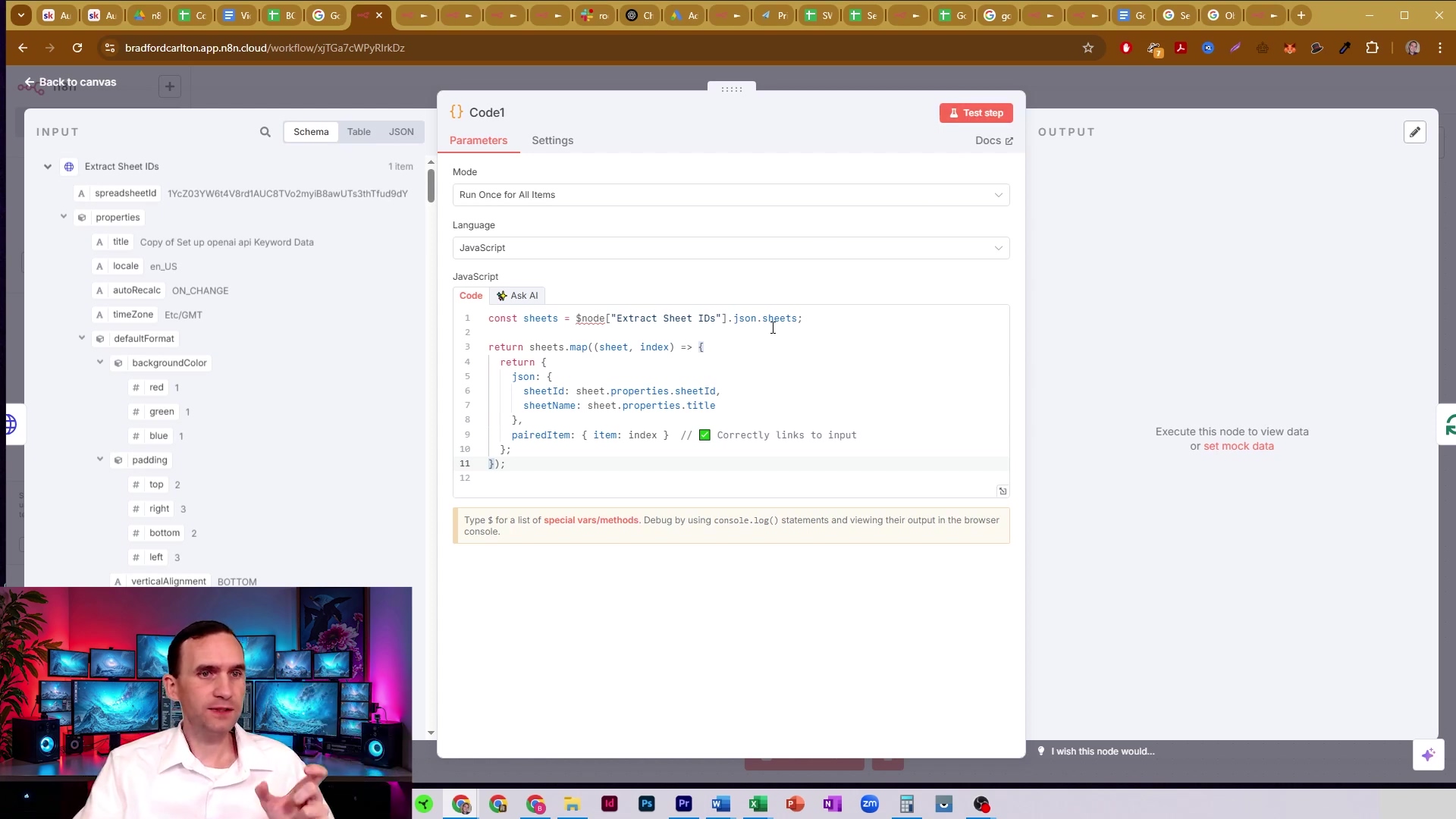Click the set mock data link
This screenshot has height=819, width=1456.
point(1238,446)
